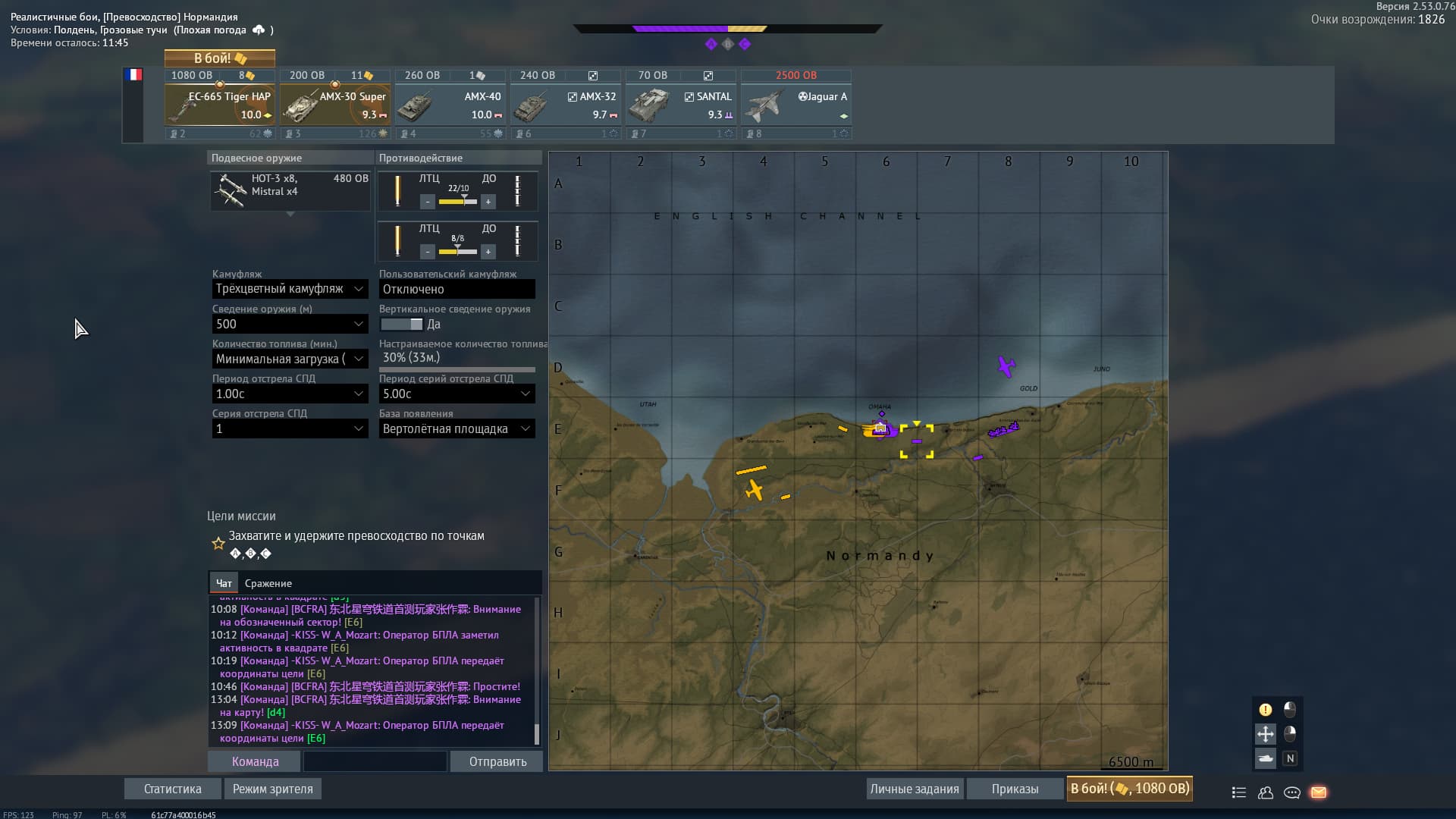The image size is (1456, 819).
Task: Select the Чат tab
Action: 224,583
